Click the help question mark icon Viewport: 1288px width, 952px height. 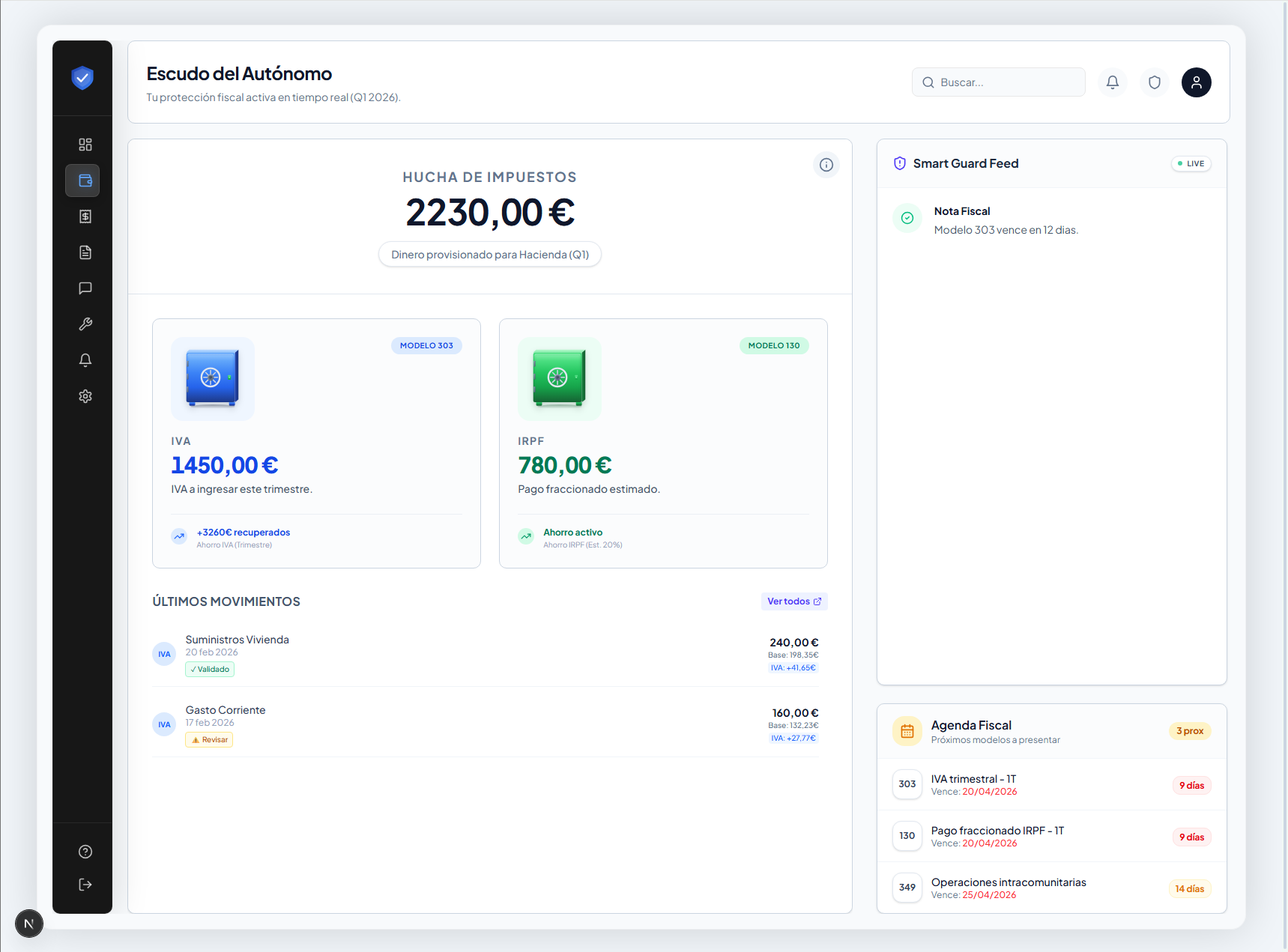[85, 852]
